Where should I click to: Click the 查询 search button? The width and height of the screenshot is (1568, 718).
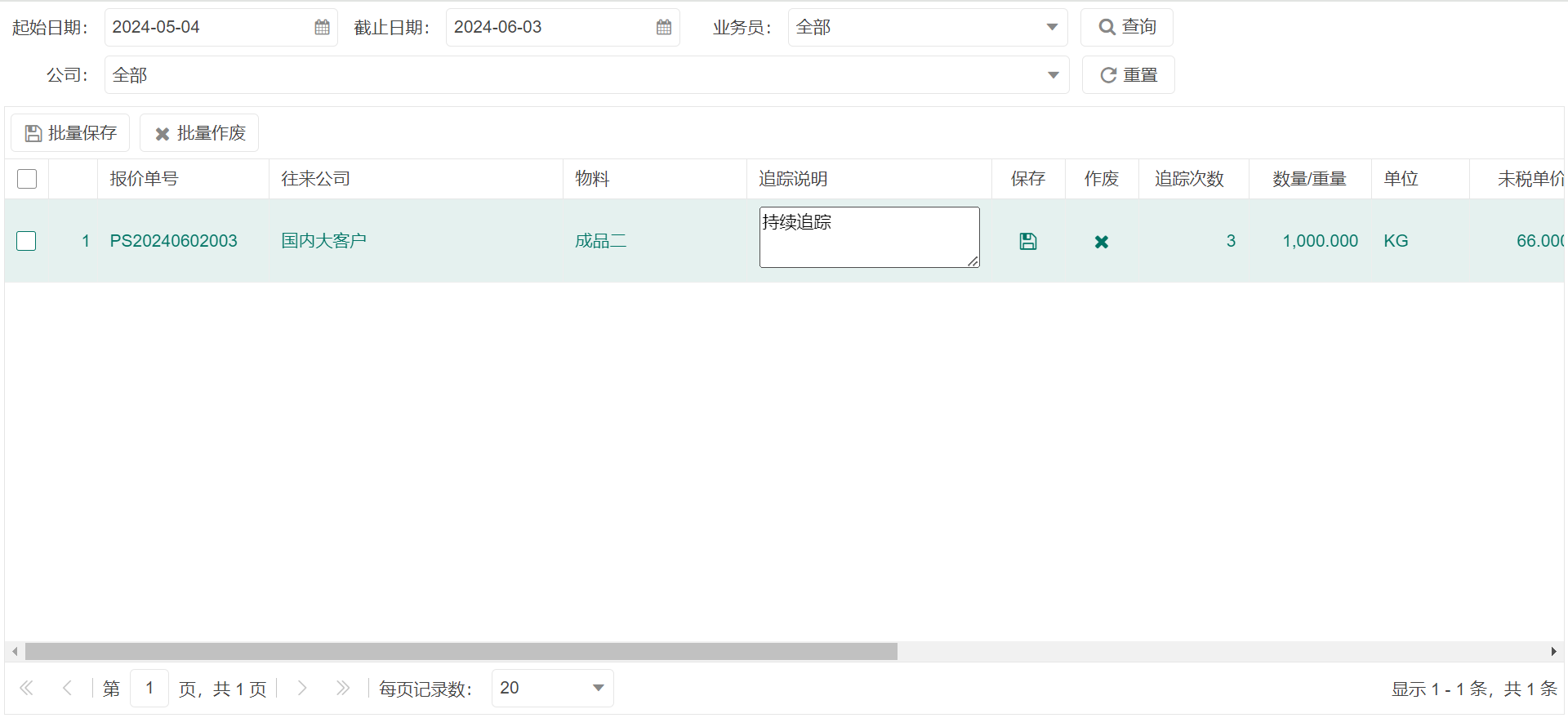click(x=1127, y=27)
